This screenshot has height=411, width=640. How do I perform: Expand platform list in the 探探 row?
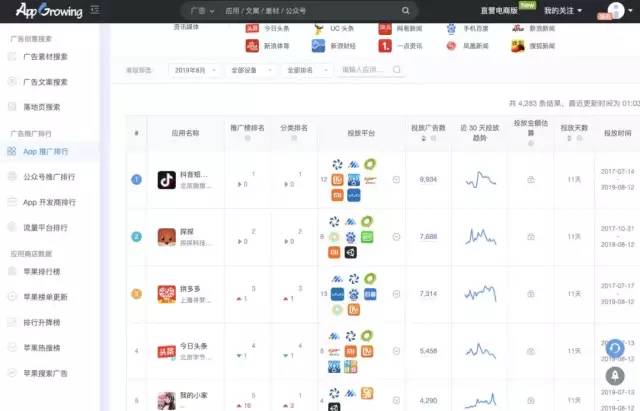396,237
